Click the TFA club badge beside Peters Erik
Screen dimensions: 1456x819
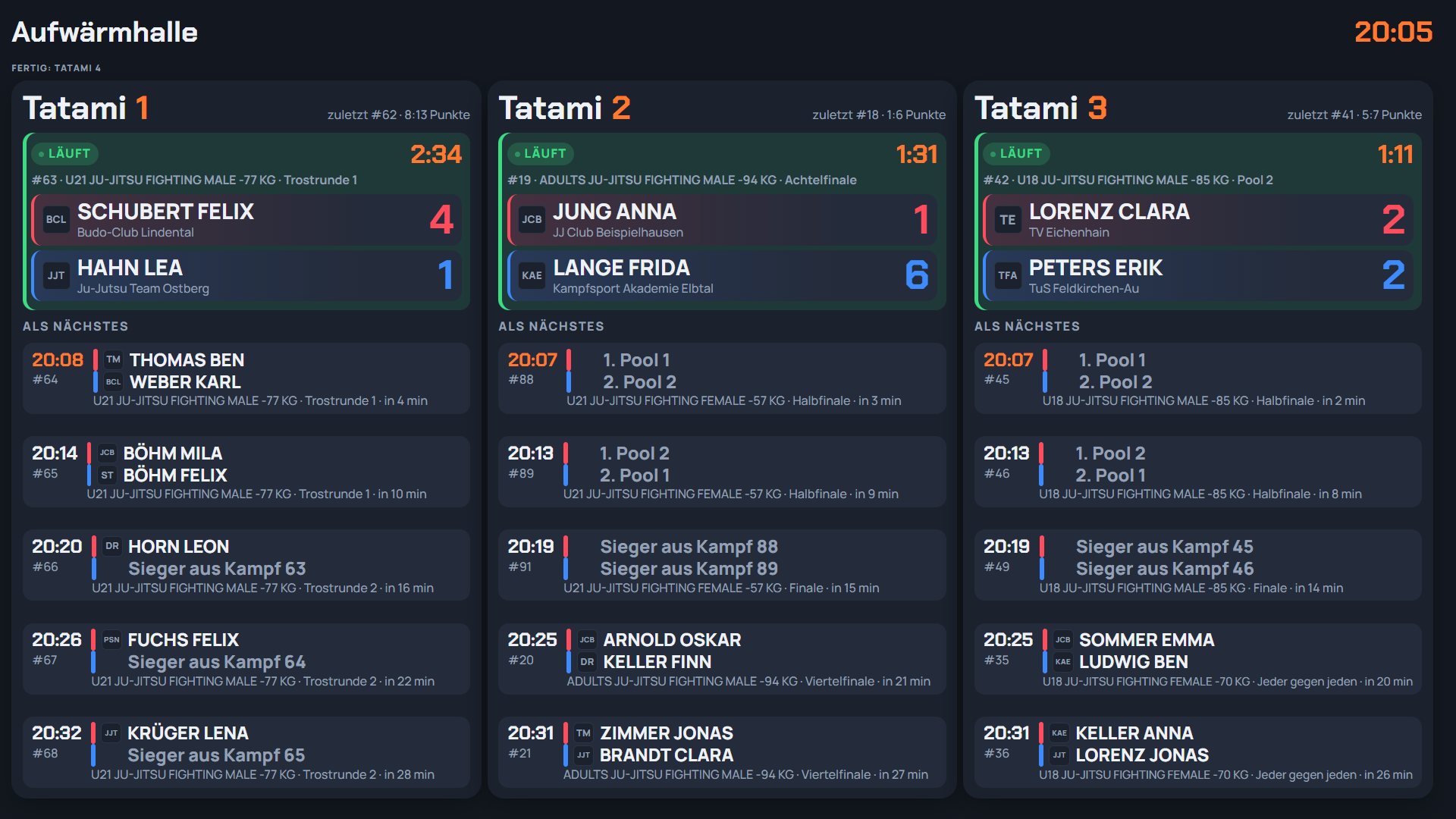tap(1007, 276)
